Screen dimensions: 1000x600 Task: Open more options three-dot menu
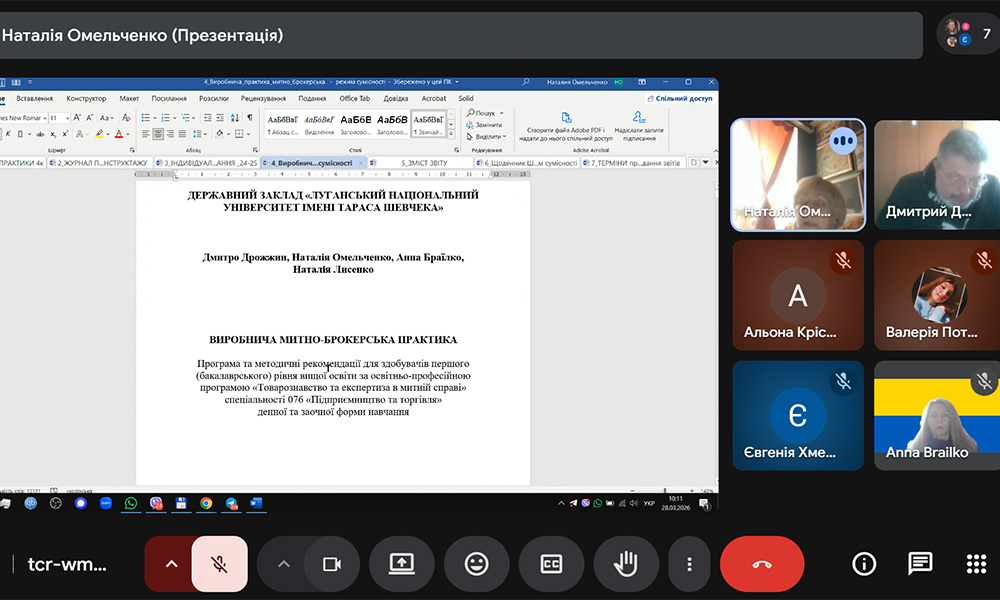[689, 564]
